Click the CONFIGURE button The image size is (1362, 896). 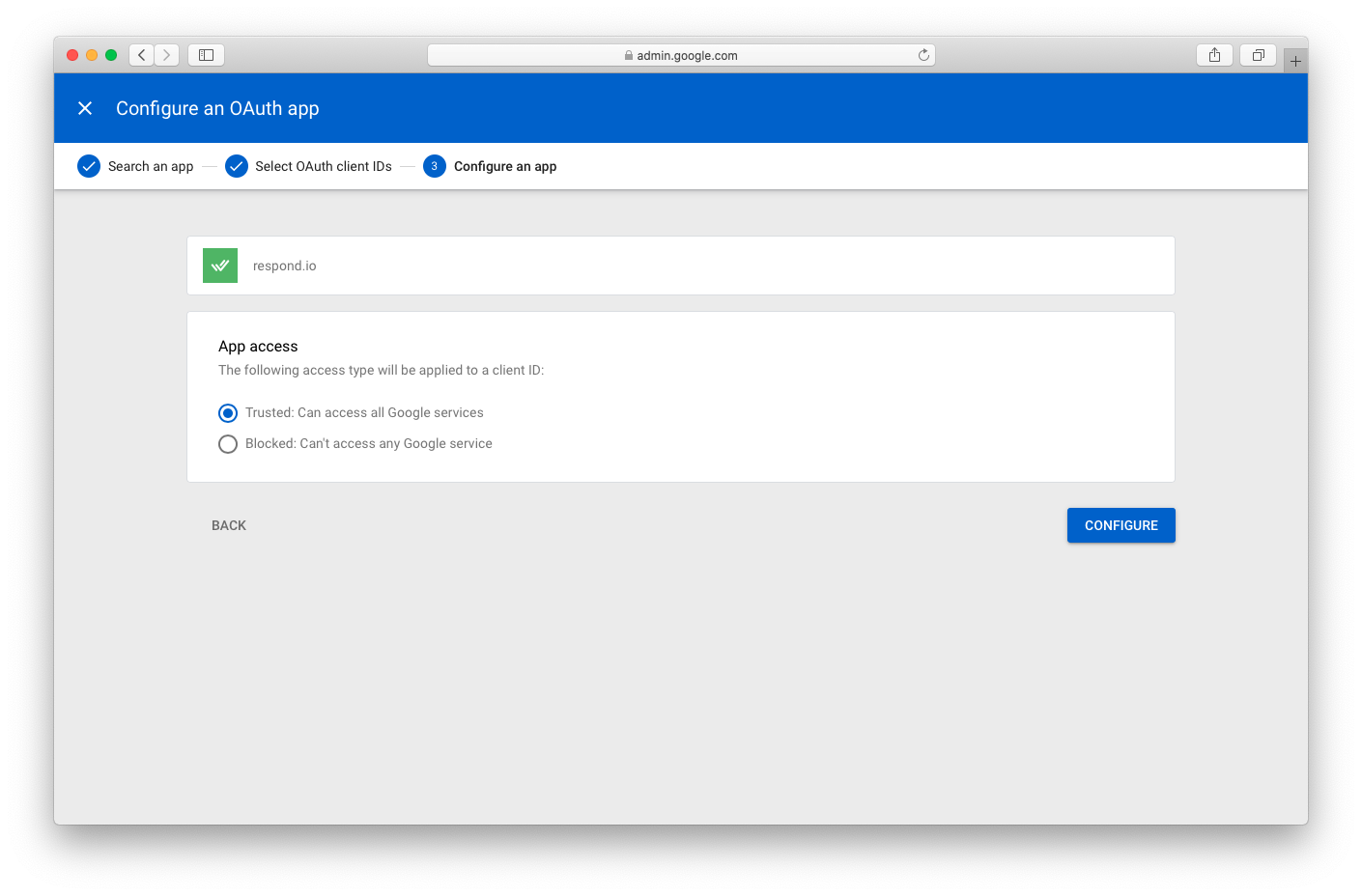click(1121, 525)
